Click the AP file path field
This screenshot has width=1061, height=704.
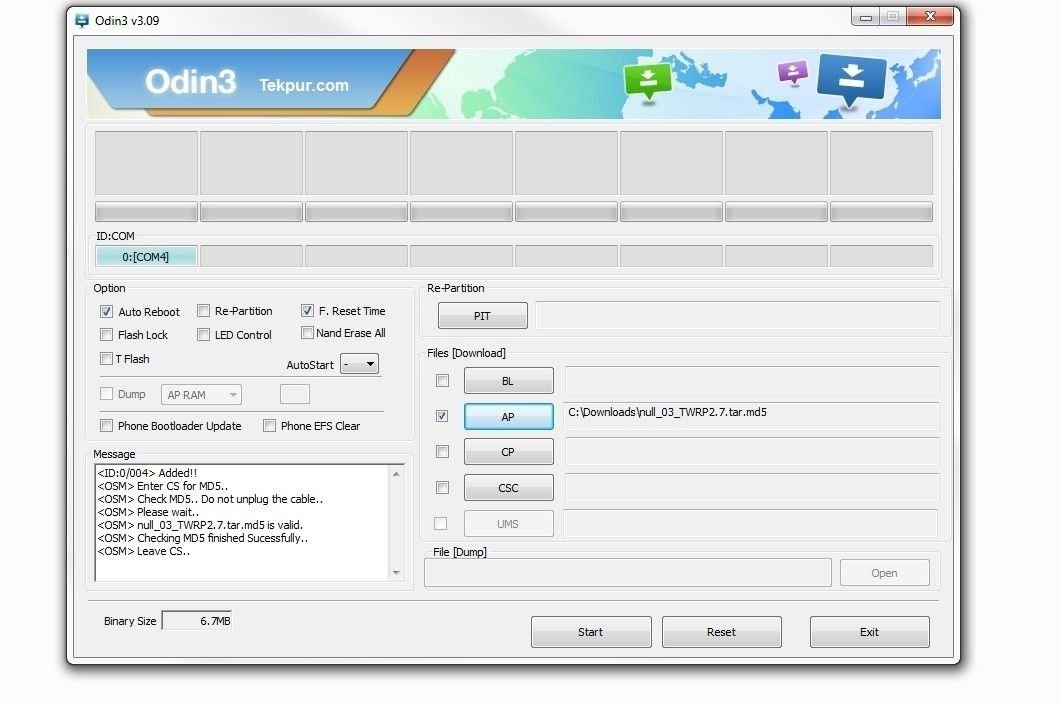tap(752, 416)
